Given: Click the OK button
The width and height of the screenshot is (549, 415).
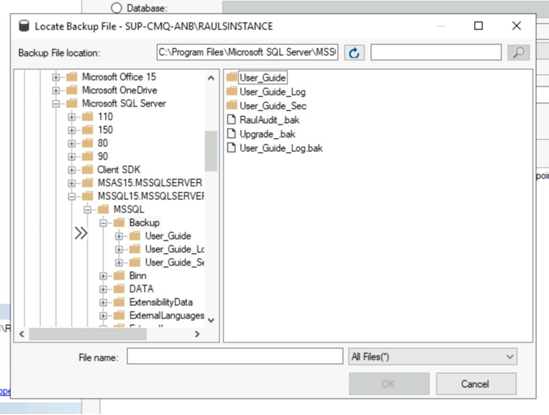Looking at the screenshot, I should 389,384.
